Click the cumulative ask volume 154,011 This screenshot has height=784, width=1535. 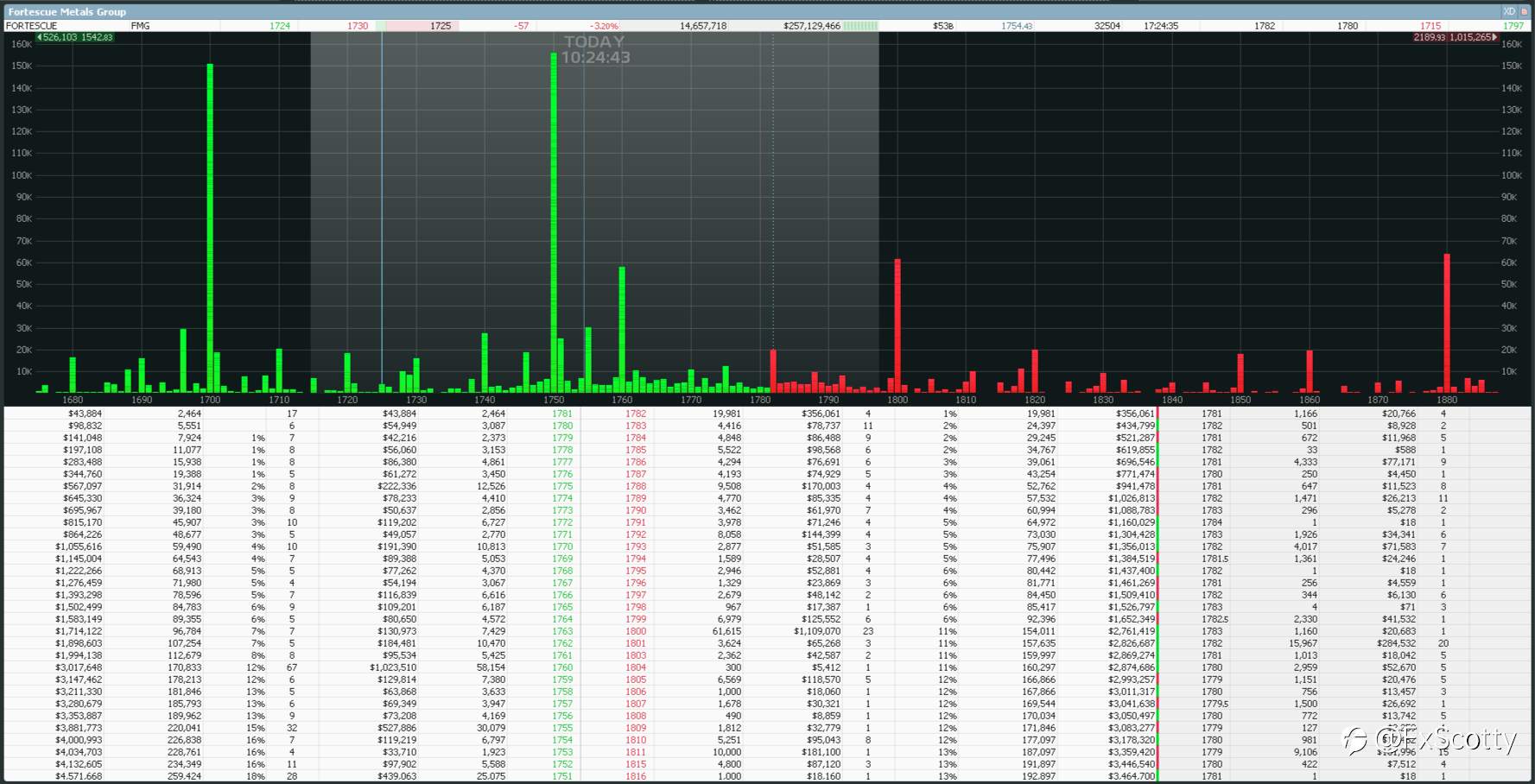pos(1039,631)
